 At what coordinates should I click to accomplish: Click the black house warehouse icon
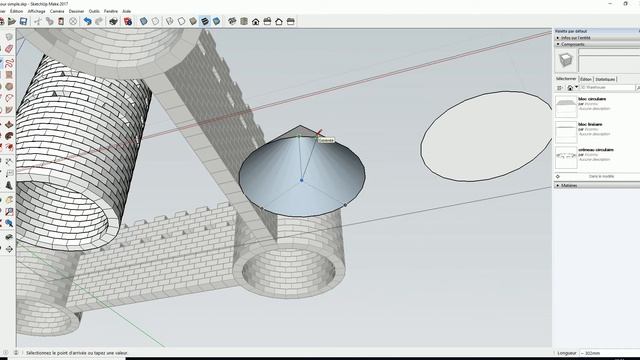click(x=256, y=21)
